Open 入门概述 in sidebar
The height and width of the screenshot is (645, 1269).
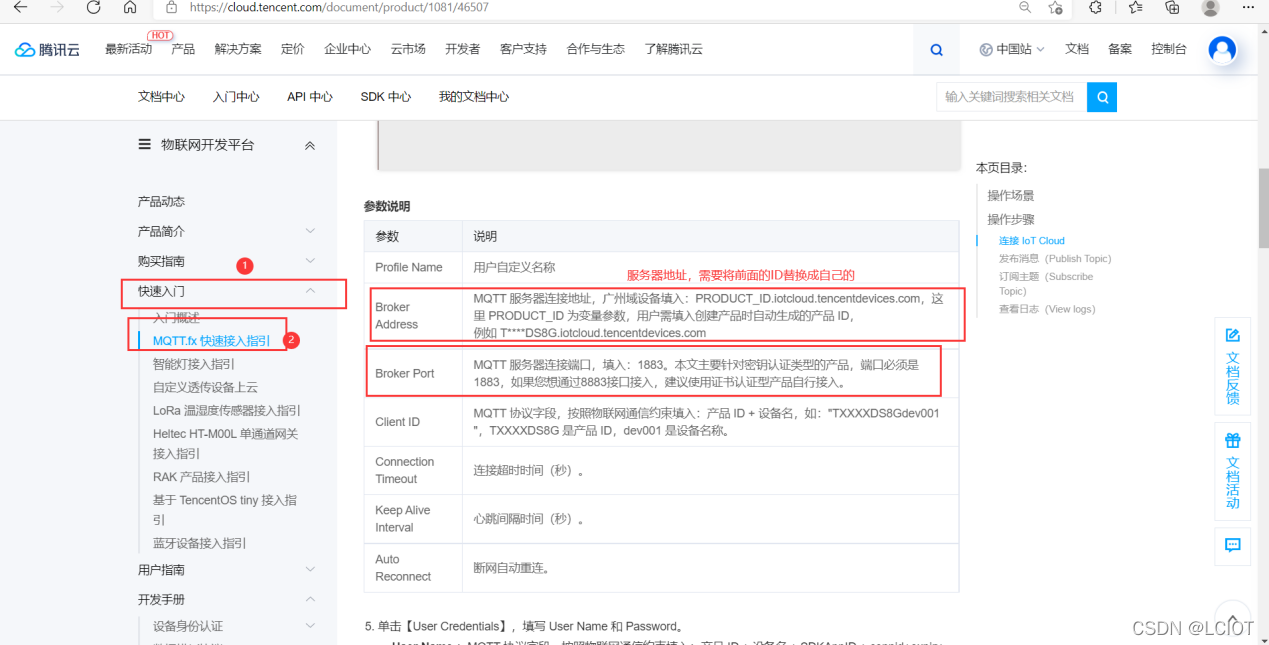(x=176, y=318)
